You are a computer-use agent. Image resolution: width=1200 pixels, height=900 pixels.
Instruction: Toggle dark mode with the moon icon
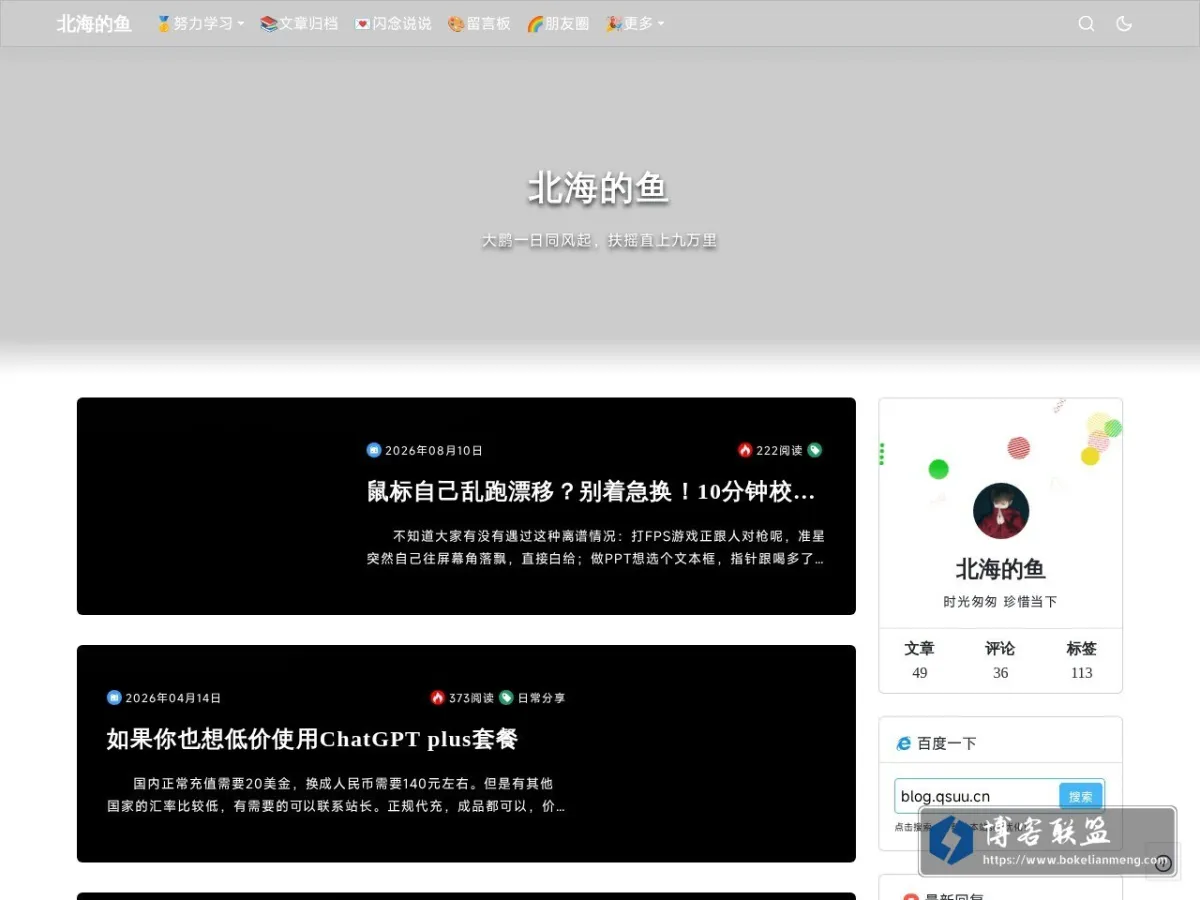(x=1124, y=24)
